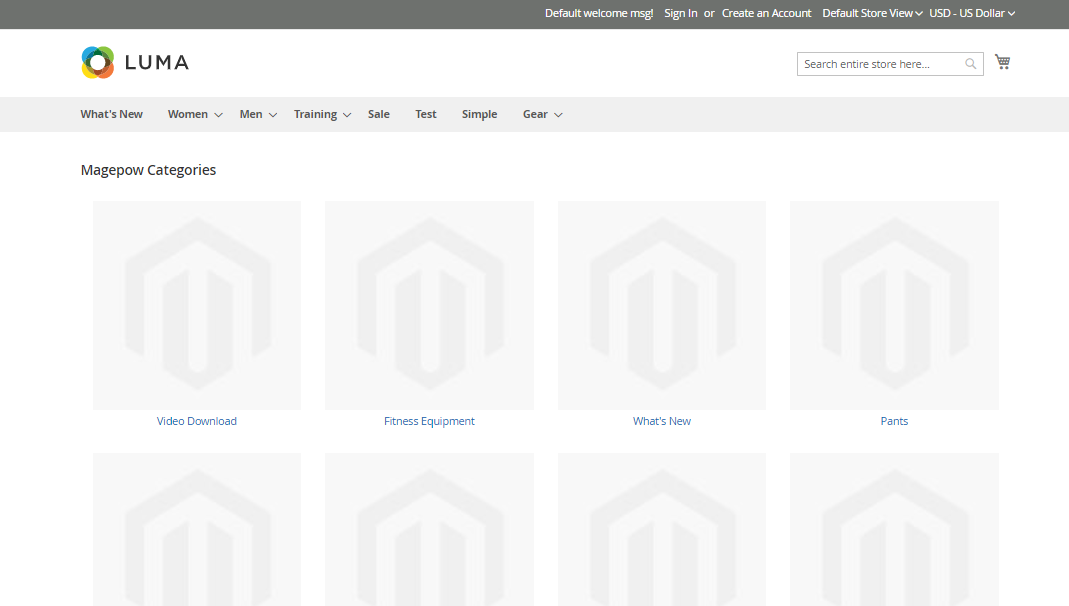The image size is (1069, 606).
Task: Click the Sign In link
Action: [x=681, y=13]
